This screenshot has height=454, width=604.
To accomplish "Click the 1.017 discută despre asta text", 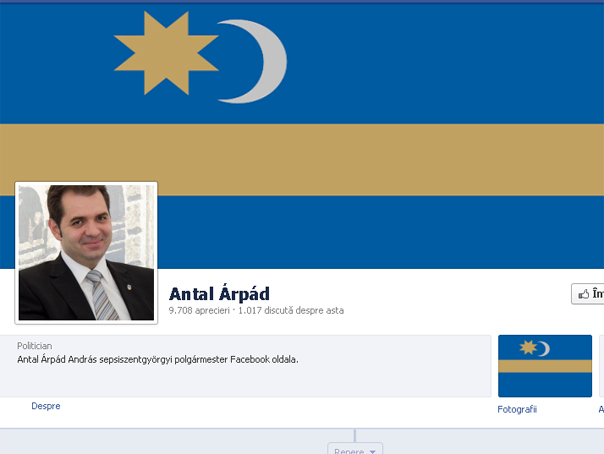I will click(x=291, y=310).
